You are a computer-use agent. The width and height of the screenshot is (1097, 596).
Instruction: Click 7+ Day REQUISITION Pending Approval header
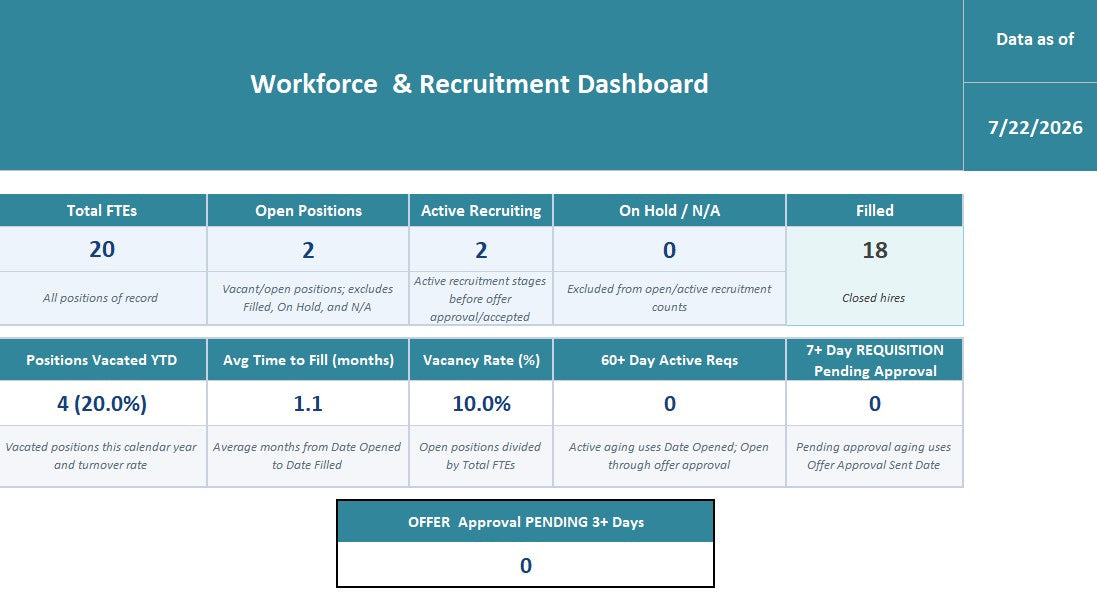click(x=875, y=360)
